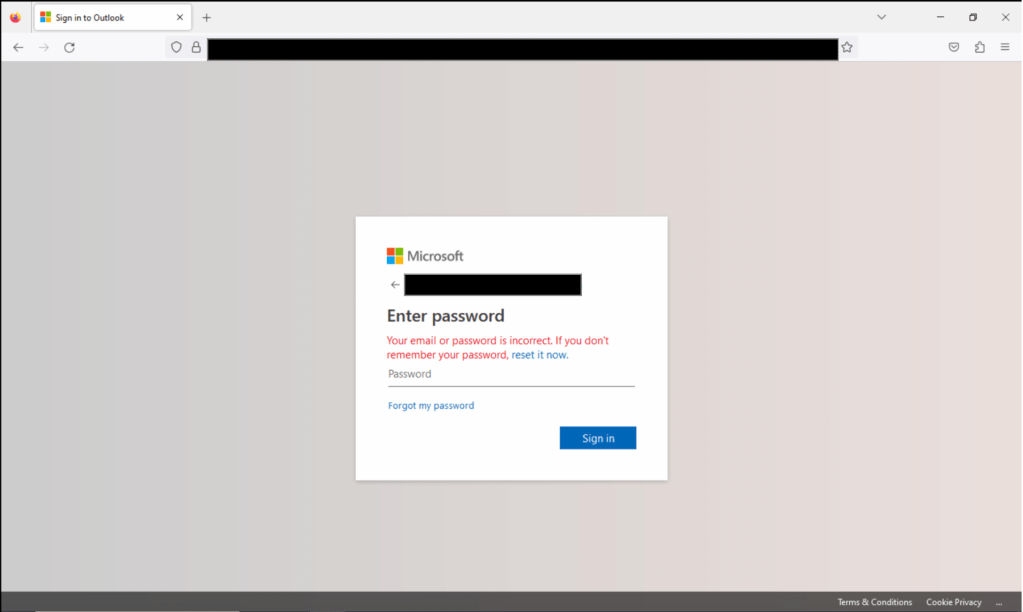Screen dimensions: 1023x612
Task: Click the Password input field
Action: point(511,375)
